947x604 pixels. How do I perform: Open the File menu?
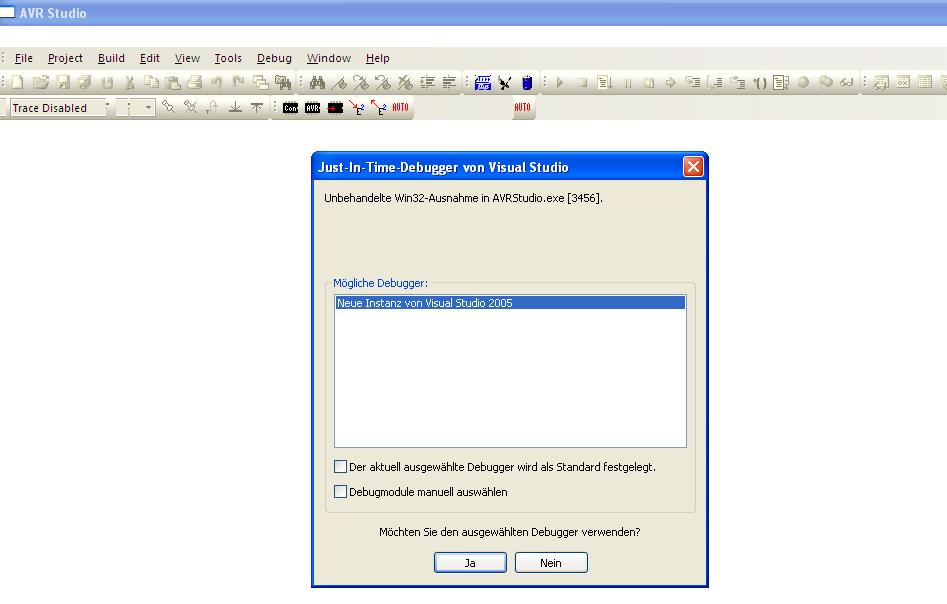click(24, 58)
